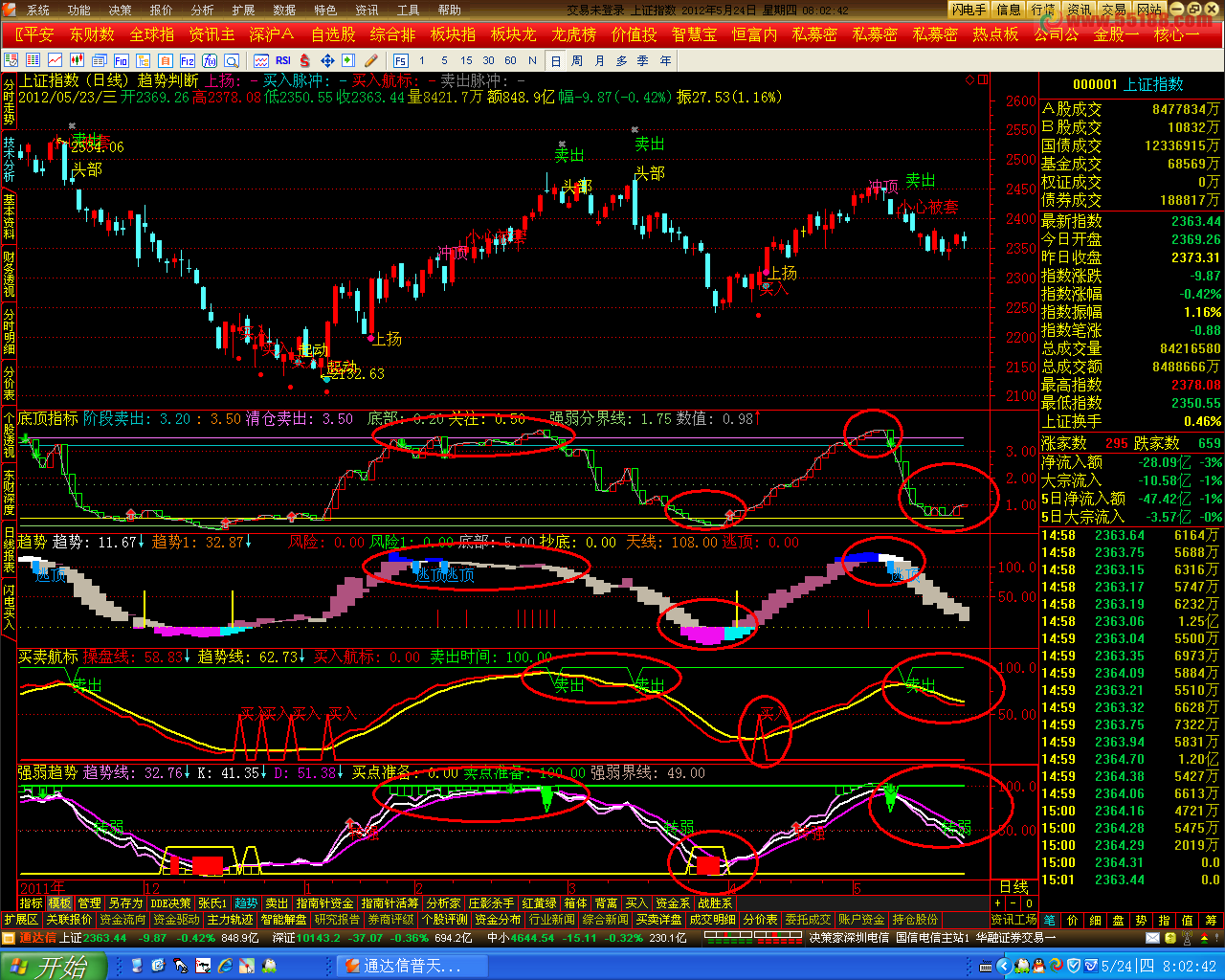Open 东财数 in the red bar
This screenshot has width=1225, height=980.
click(x=92, y=34)
